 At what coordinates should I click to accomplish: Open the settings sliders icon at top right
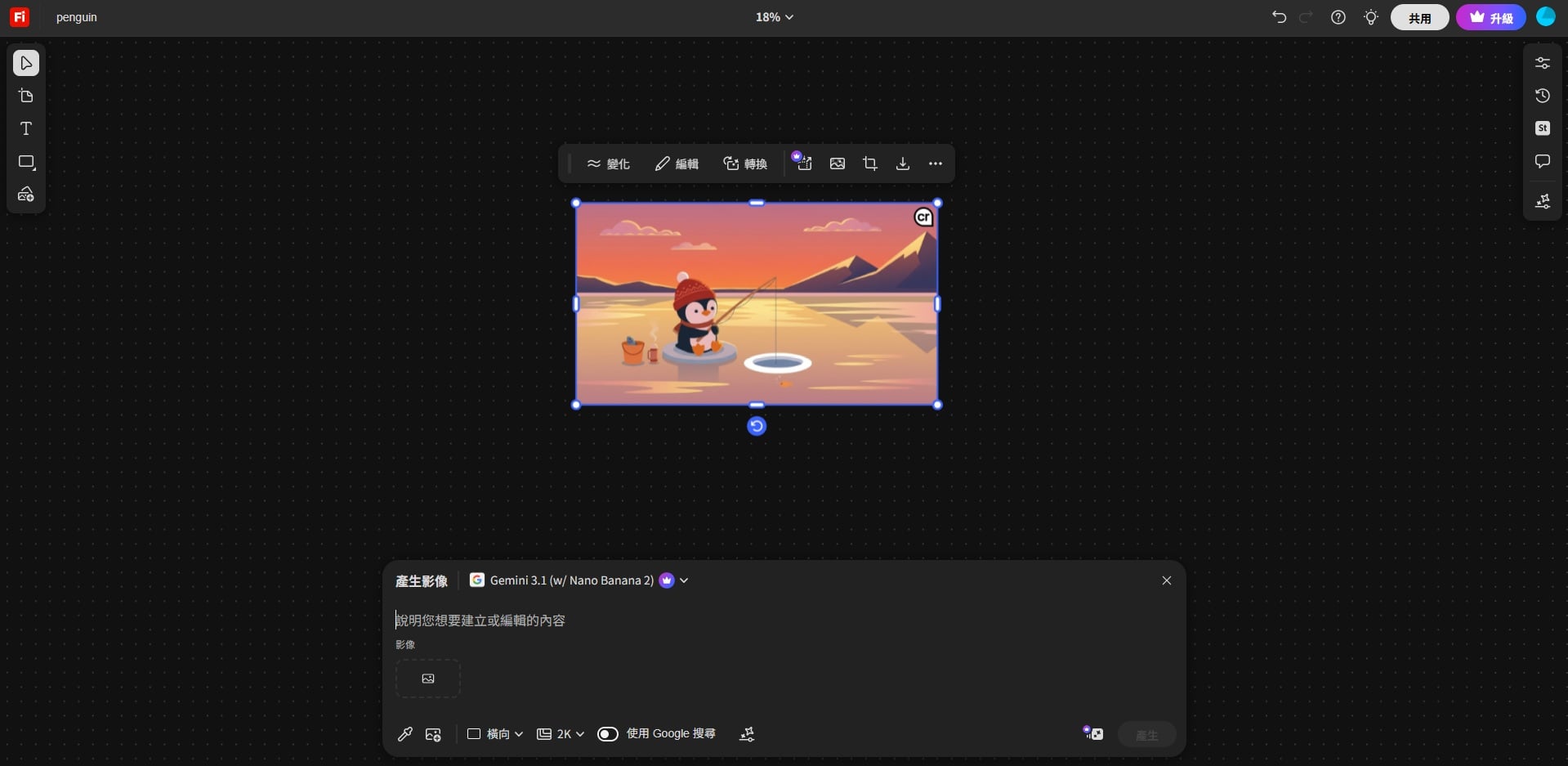coord(1542,63)
